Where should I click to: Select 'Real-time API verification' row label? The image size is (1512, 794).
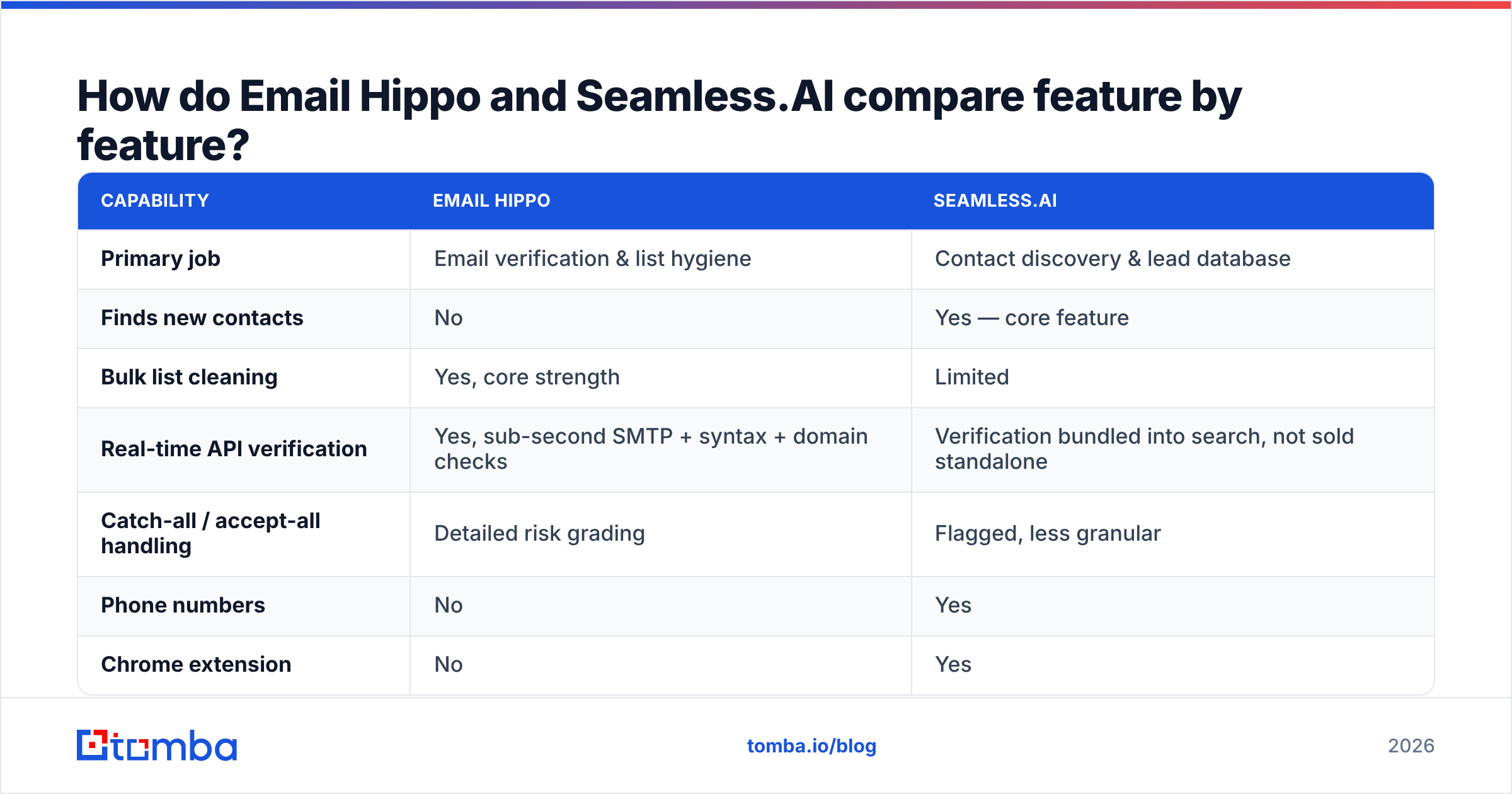[x=234, y=449]
